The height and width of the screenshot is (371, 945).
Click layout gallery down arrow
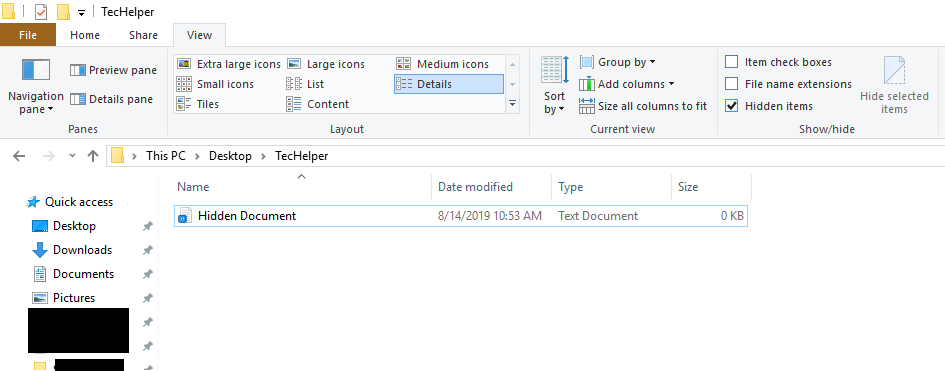point(512,84)
